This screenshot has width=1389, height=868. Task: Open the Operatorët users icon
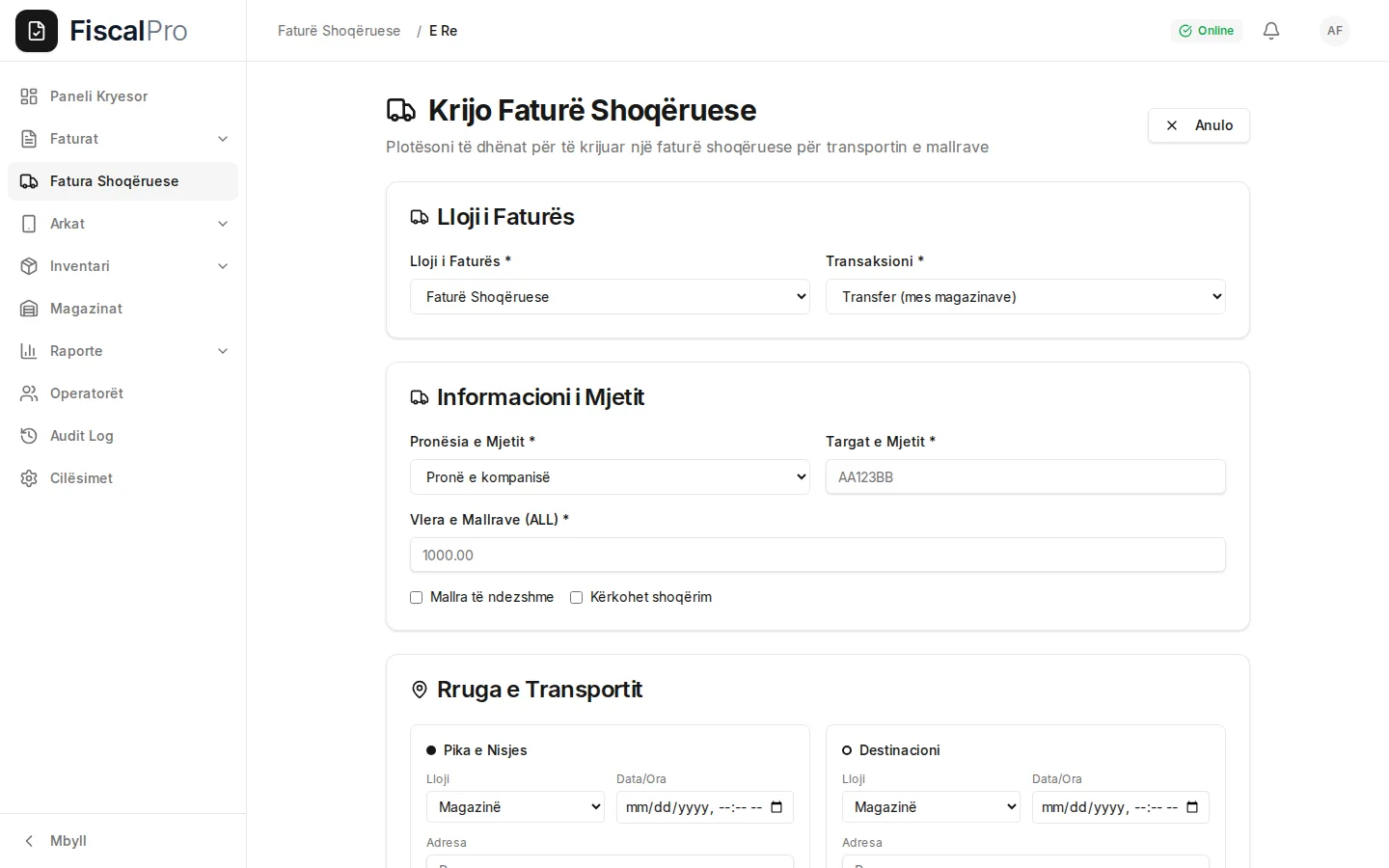tap(29, 393)
